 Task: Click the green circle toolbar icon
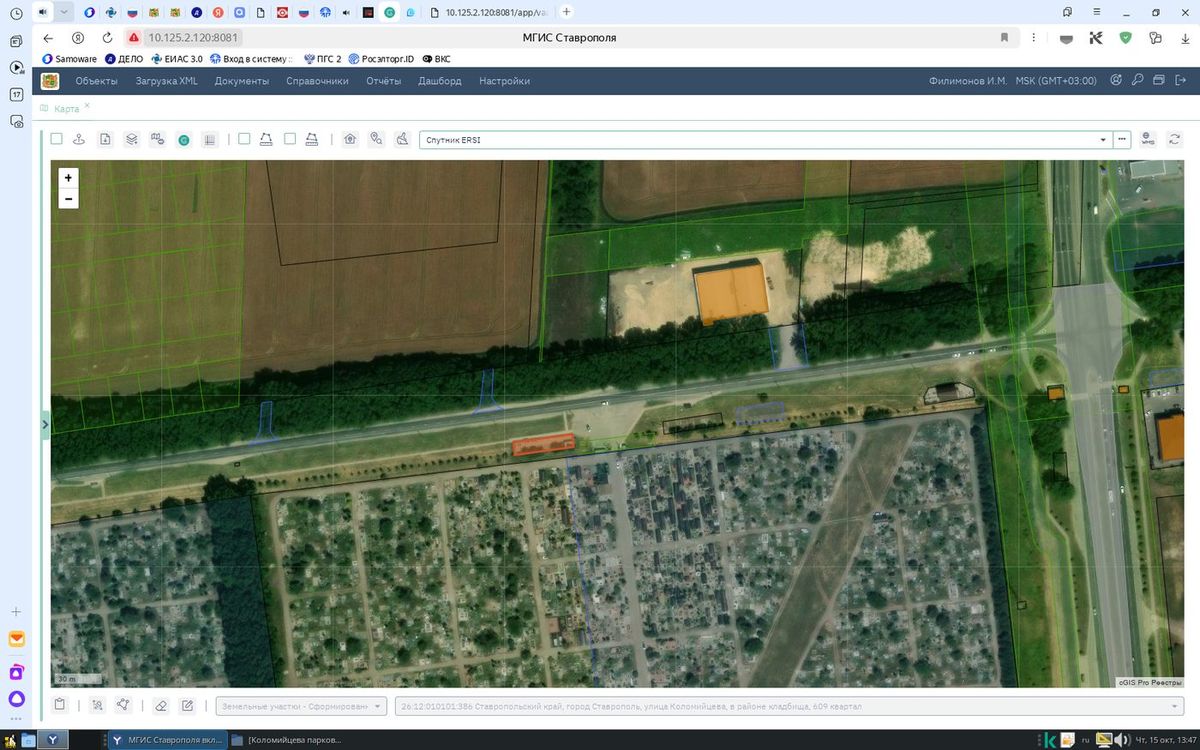[184, 140]
